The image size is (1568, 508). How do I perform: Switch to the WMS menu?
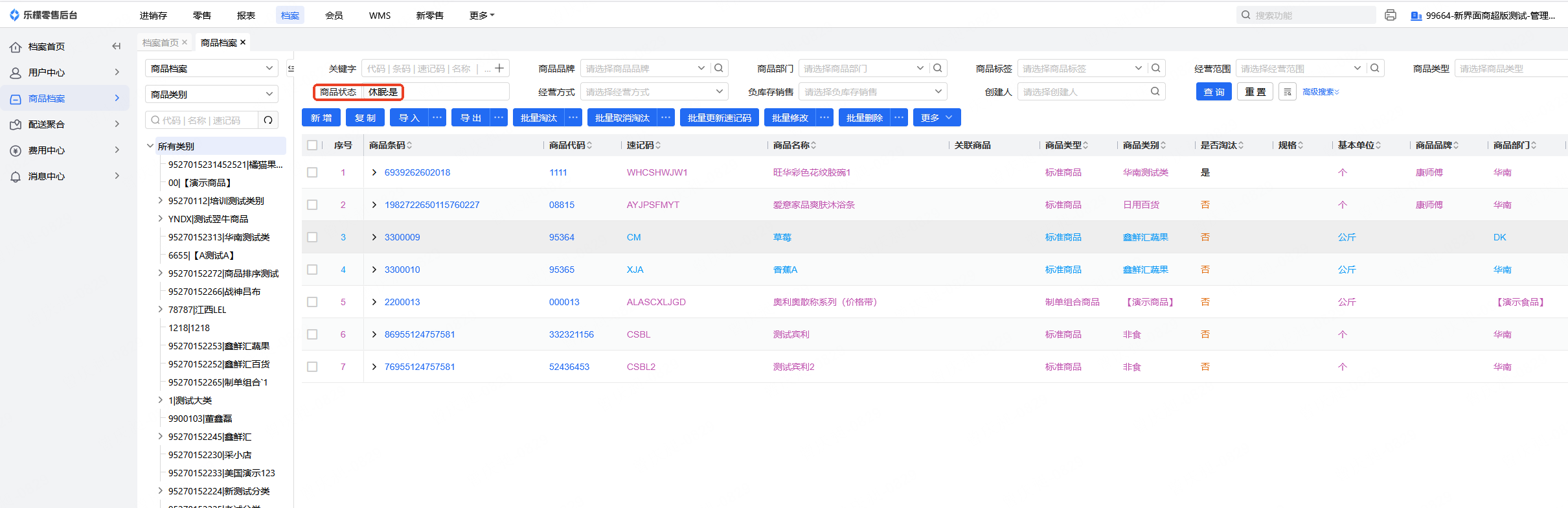pyautogui.click(x=380, y=16)
